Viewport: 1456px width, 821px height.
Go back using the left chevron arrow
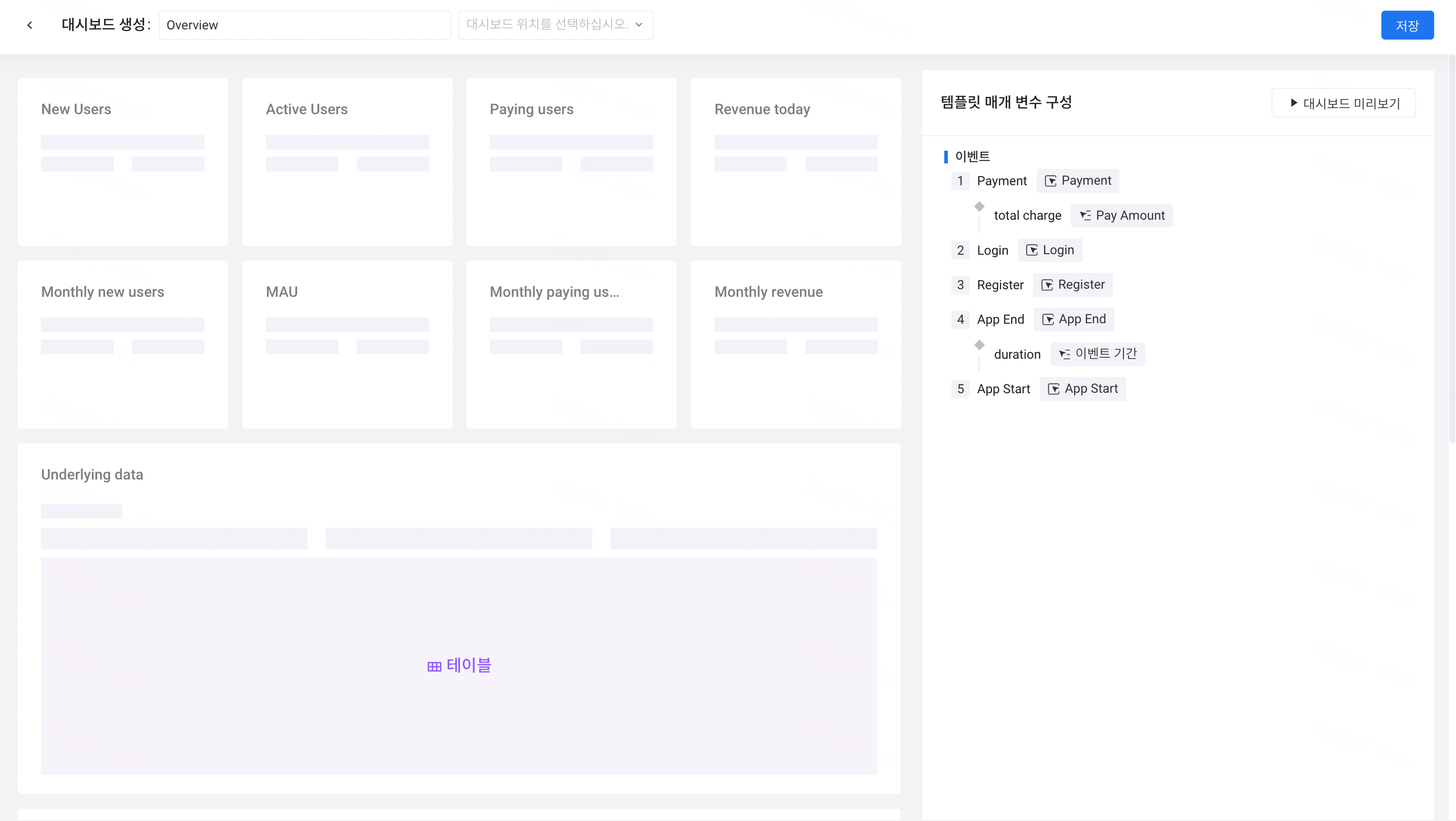(29, 25)
